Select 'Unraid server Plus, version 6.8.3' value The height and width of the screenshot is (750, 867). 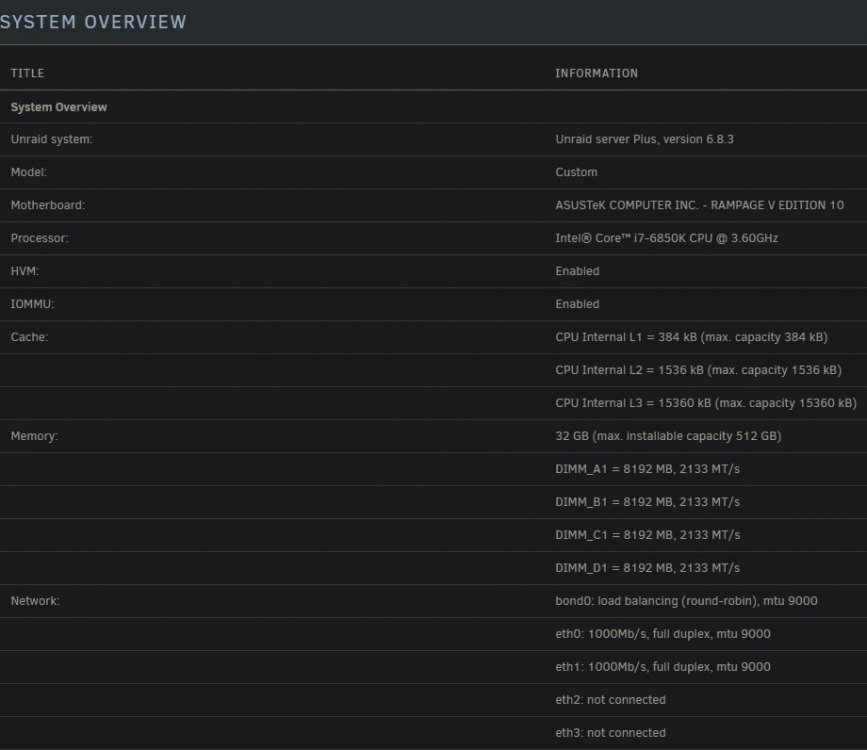point(644,139)
